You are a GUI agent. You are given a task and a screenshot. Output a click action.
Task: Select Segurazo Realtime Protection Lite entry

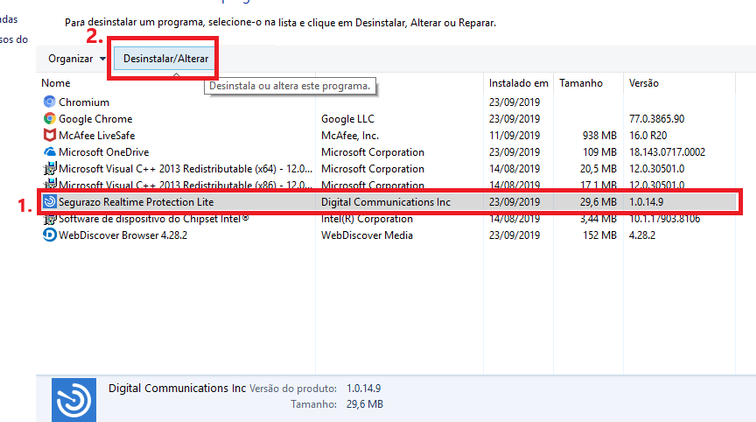coord(136,202)
